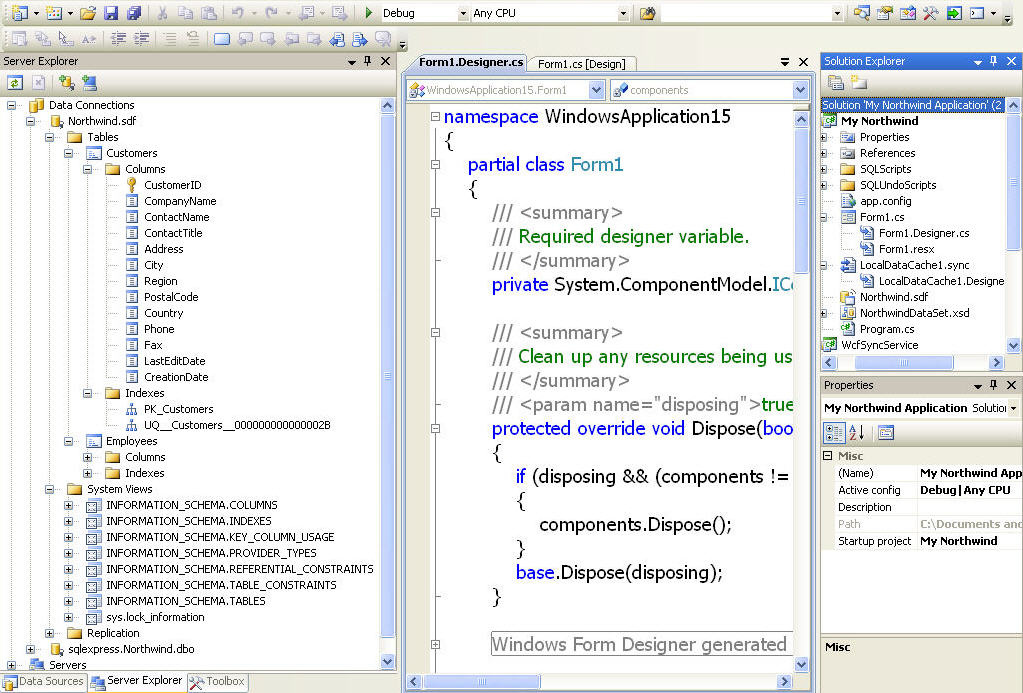Collapse the Misc property category
Screen dimensions: 1023x693
coord(828,456)
